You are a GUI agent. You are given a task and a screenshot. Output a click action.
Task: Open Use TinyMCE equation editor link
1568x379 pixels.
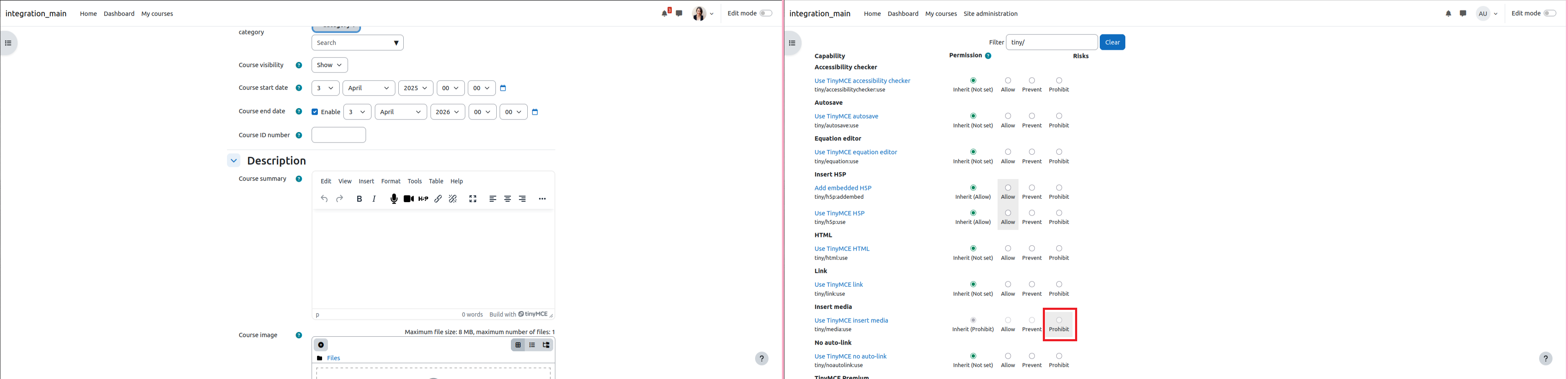tap(855, 152)
